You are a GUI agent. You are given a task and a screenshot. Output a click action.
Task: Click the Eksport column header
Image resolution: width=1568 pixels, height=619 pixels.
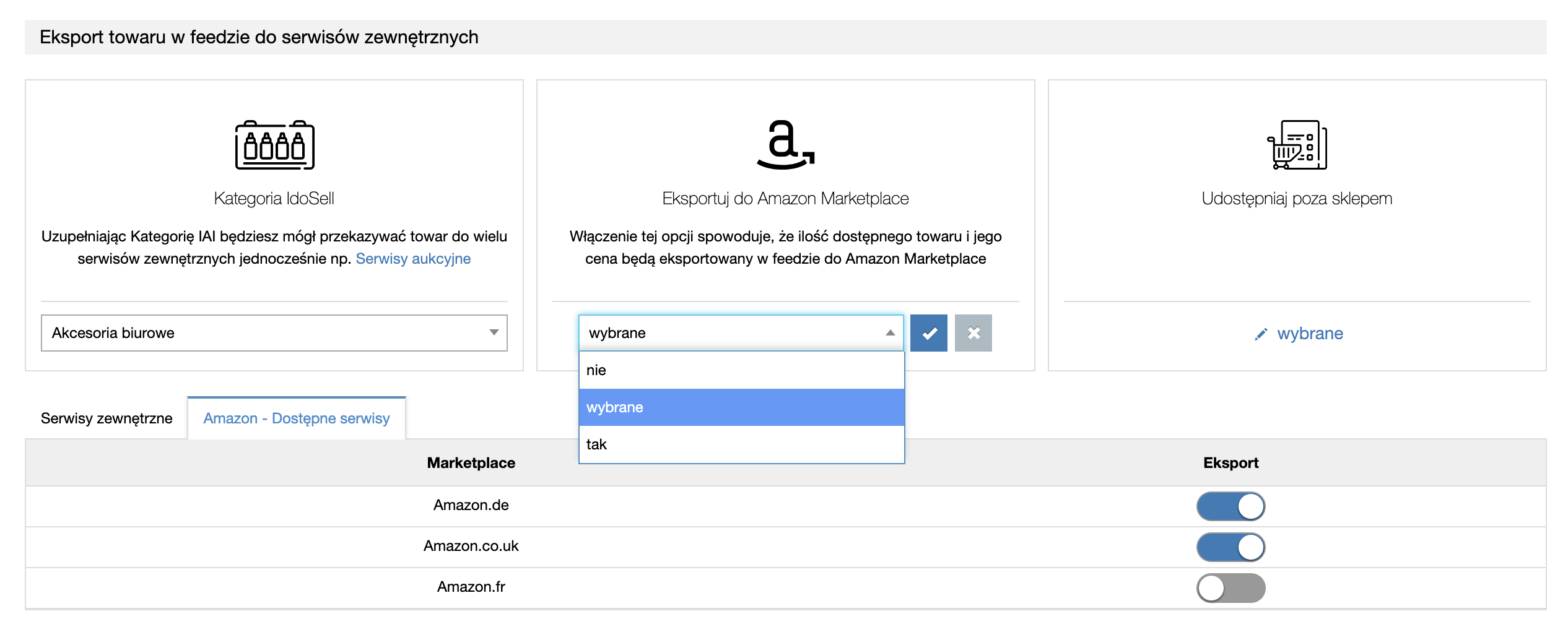1230,463
